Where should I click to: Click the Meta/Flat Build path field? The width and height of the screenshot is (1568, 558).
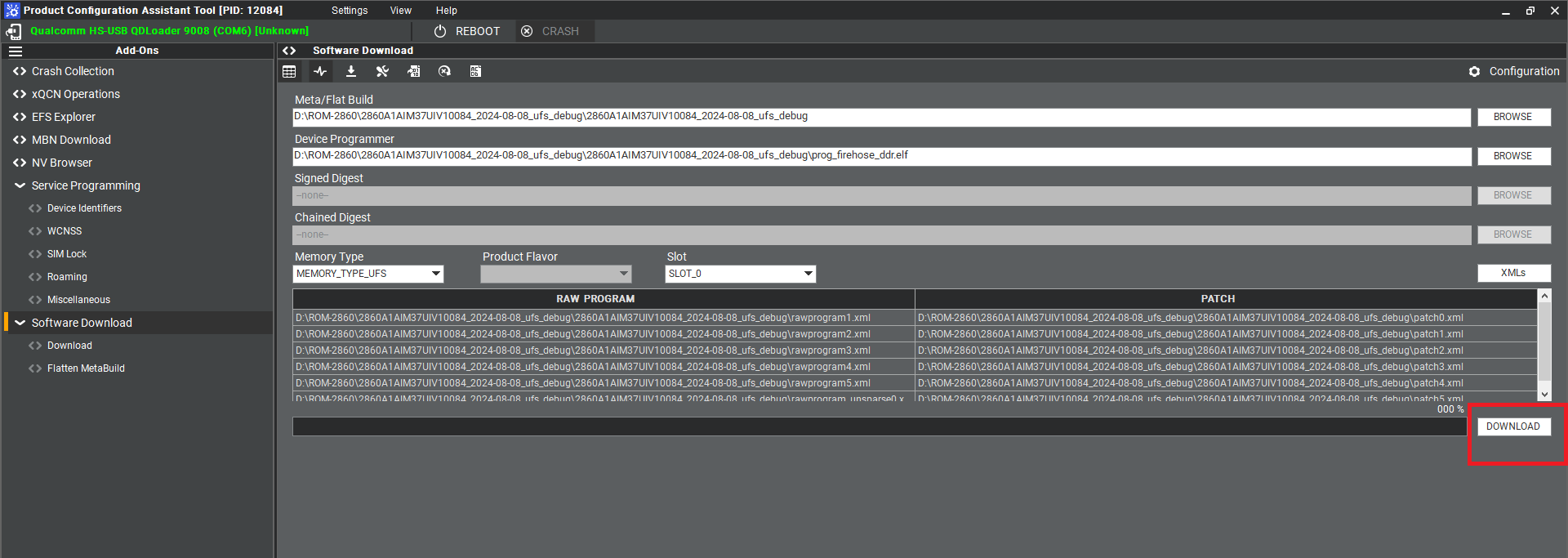[881, 117]
